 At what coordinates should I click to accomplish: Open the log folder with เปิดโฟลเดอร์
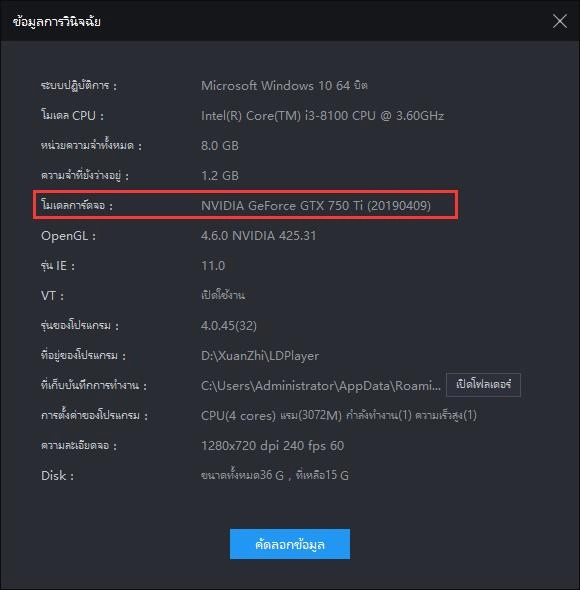pyautogui.click(x=483, y=385)
